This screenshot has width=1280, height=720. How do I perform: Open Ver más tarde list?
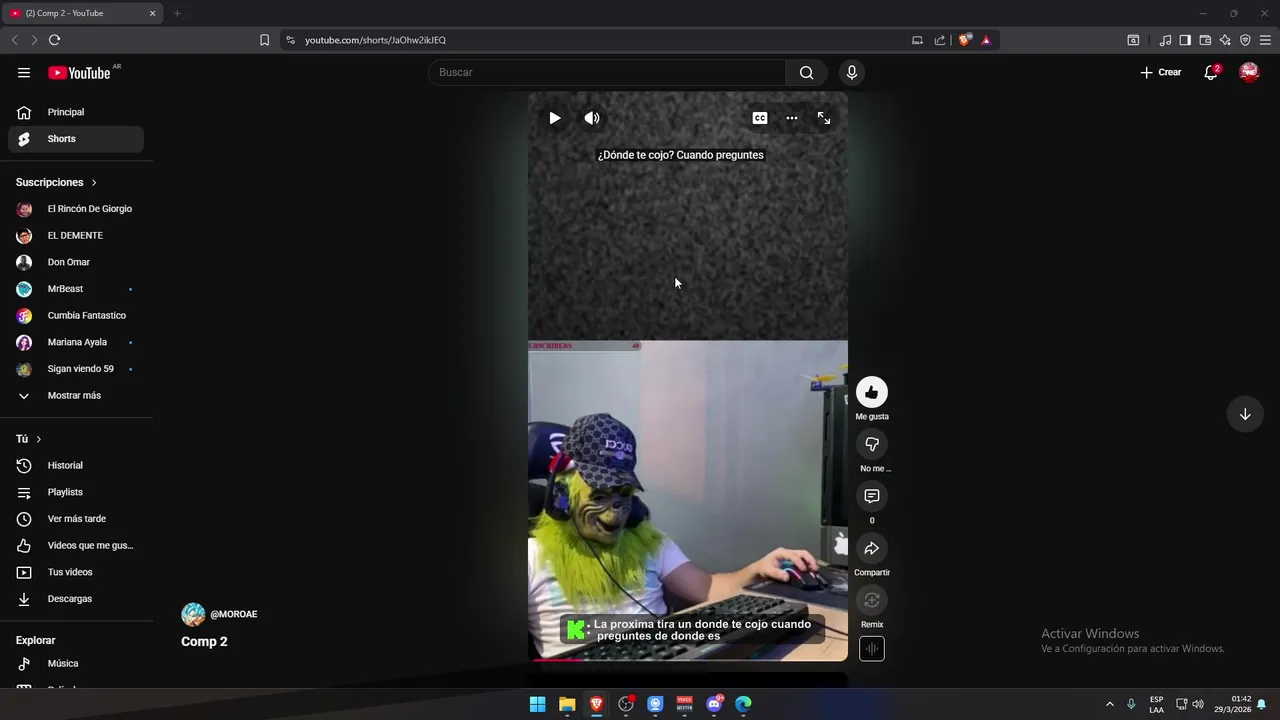coord(76,519)
